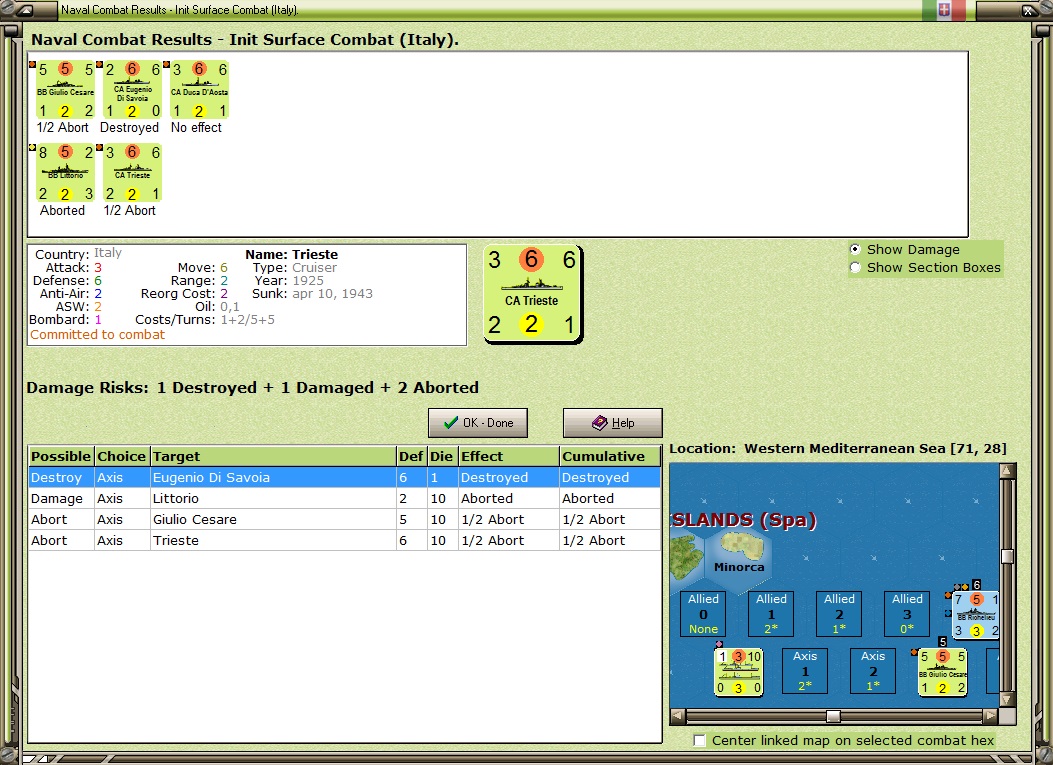Click the Possible column header
Screen dimensions: 1053x765
click(61, 457)
